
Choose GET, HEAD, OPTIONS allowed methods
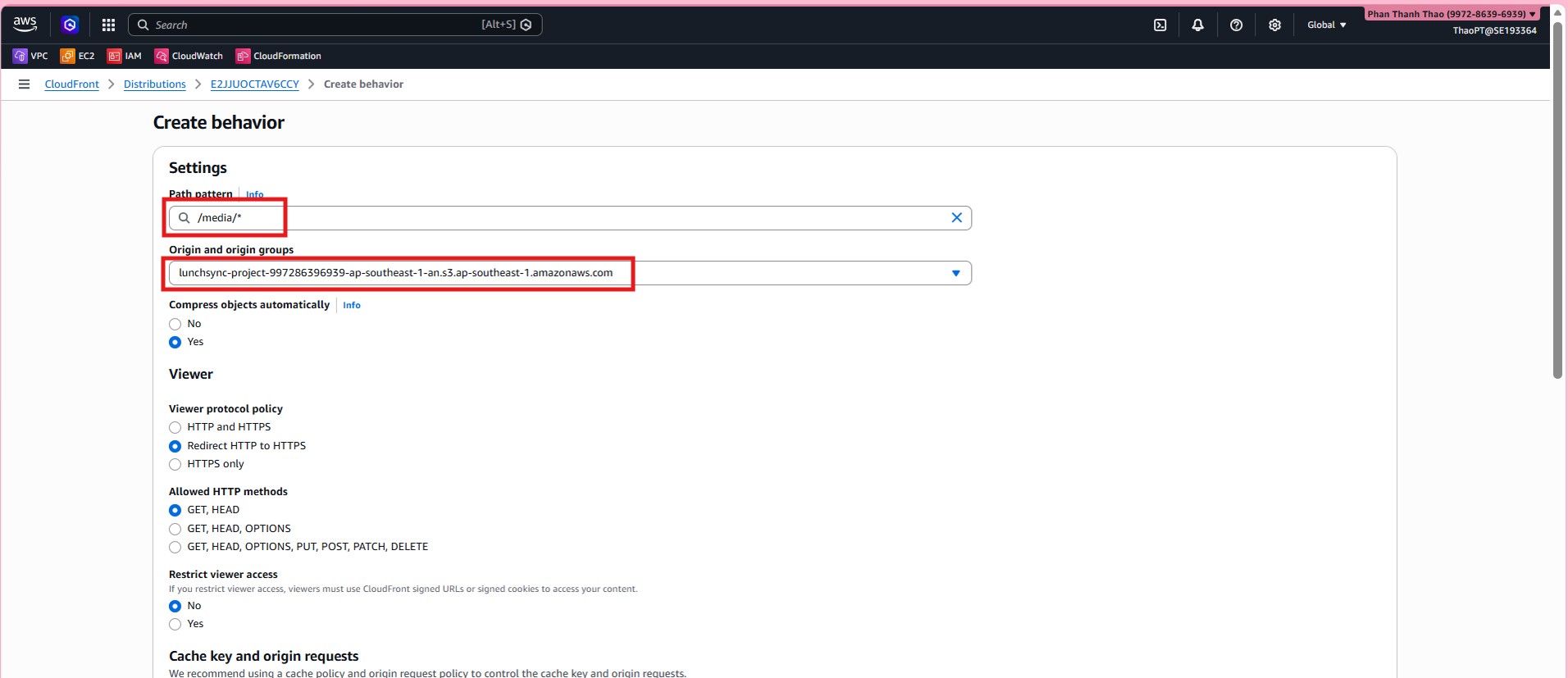click(175, 529)
